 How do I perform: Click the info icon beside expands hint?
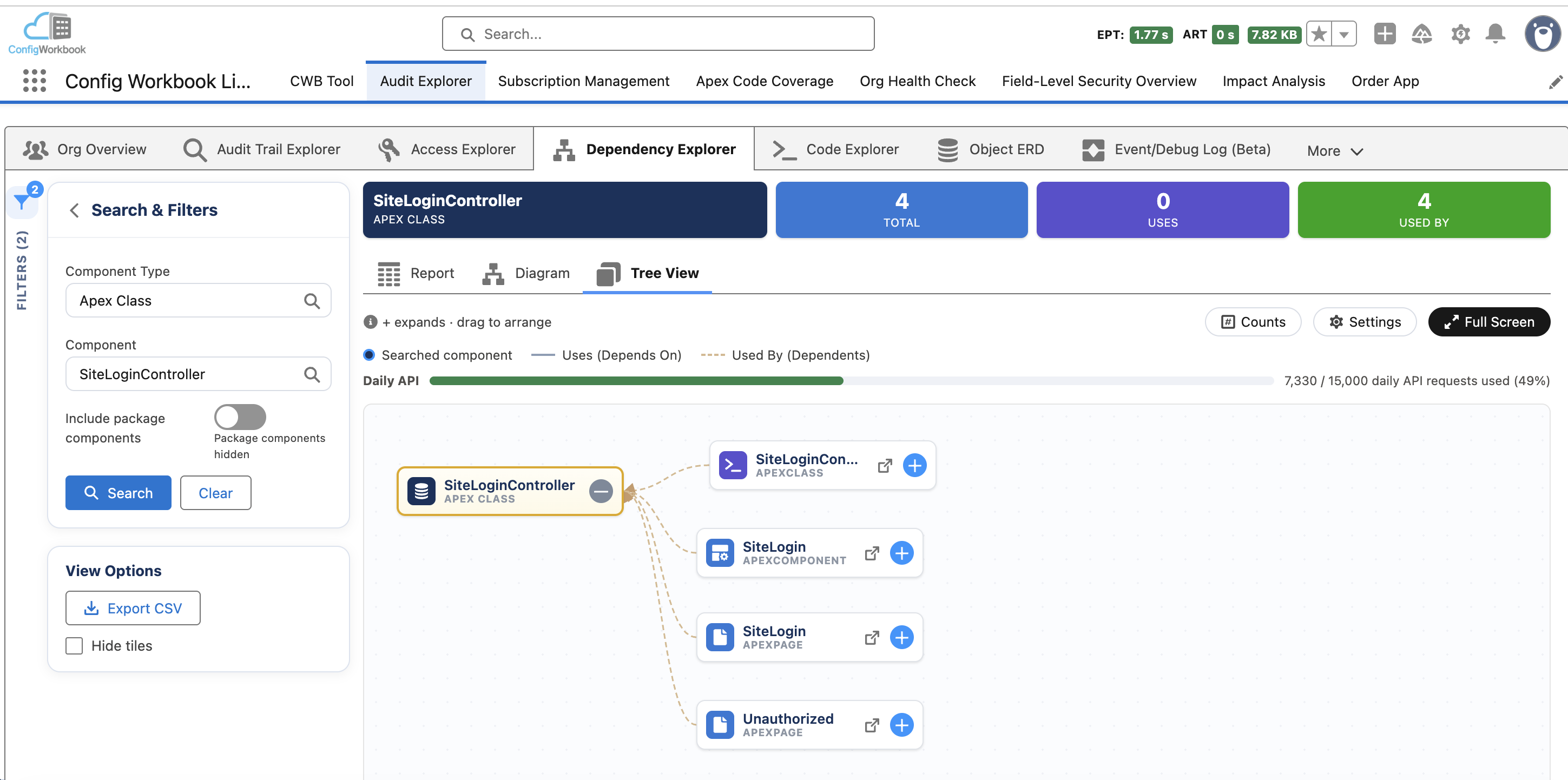click(x=370, y=322)
